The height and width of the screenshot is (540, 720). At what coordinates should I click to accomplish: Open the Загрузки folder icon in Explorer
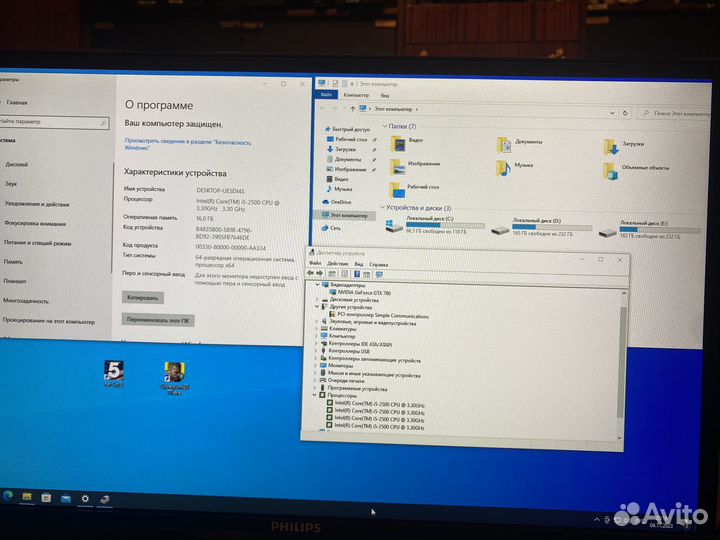point(611,147)
